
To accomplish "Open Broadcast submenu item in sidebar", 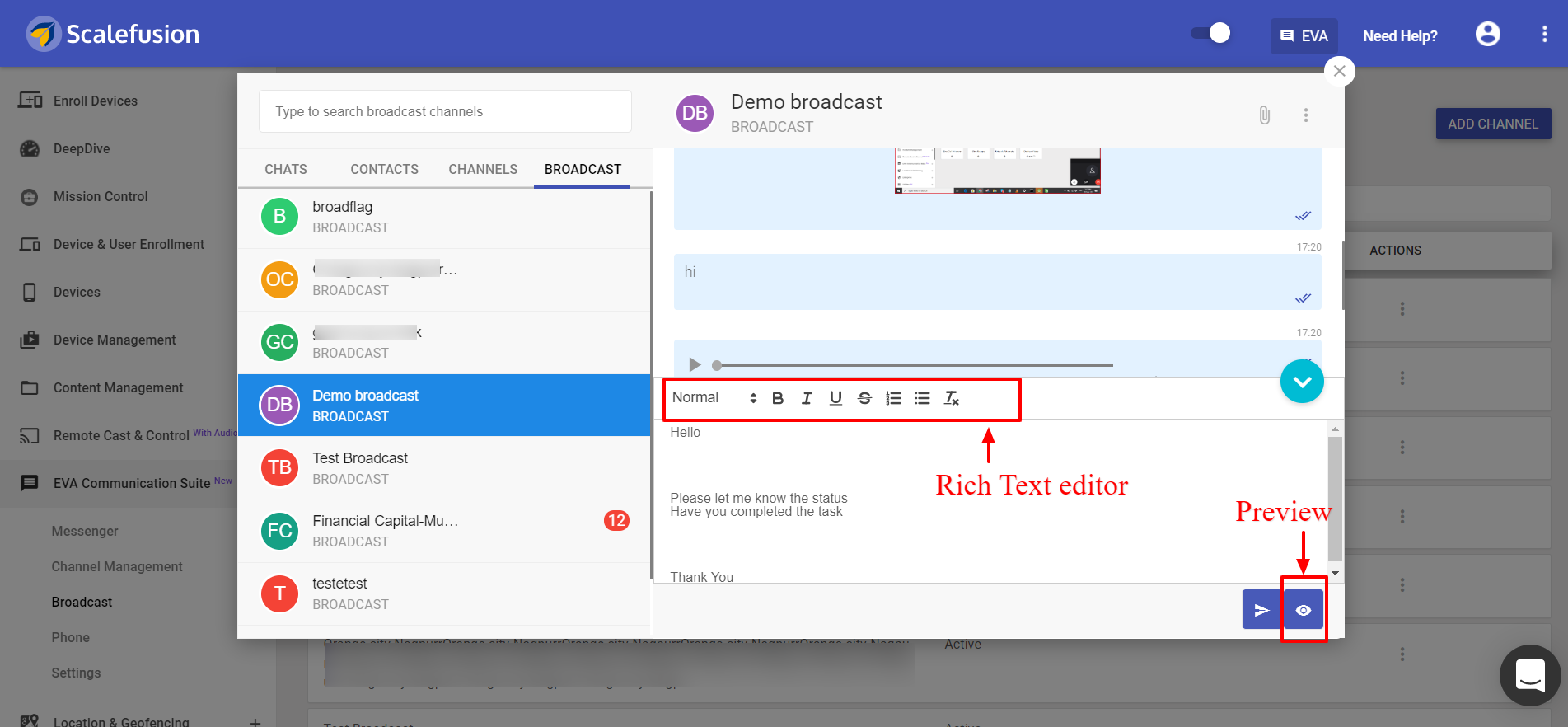I will 82,602.
